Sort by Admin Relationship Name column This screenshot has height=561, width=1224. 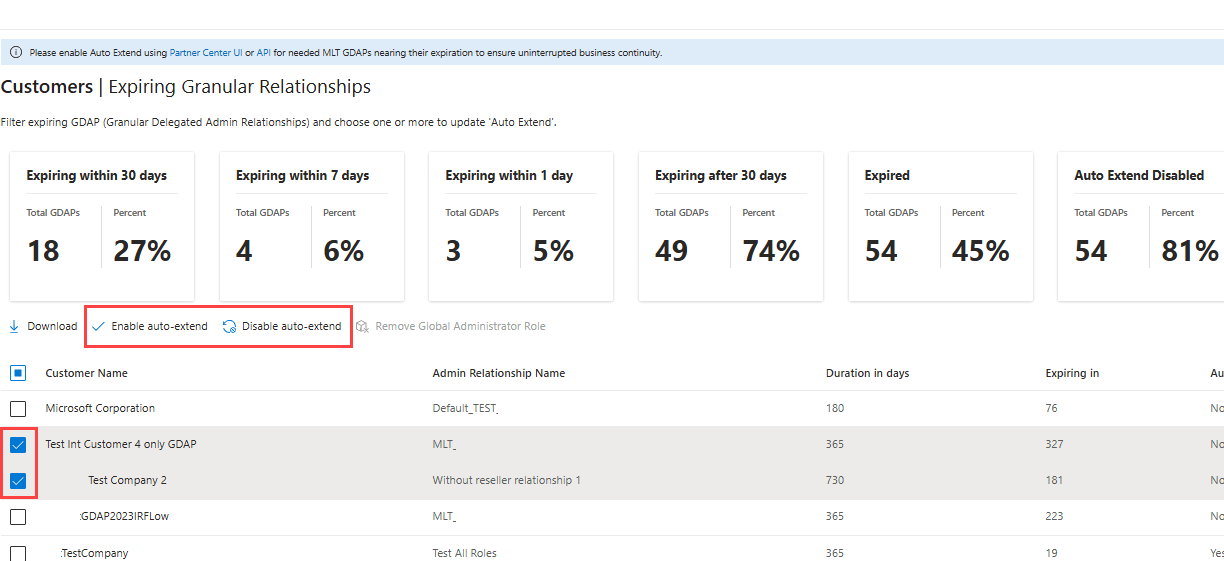pyautogui.click(x=498, y=373)
